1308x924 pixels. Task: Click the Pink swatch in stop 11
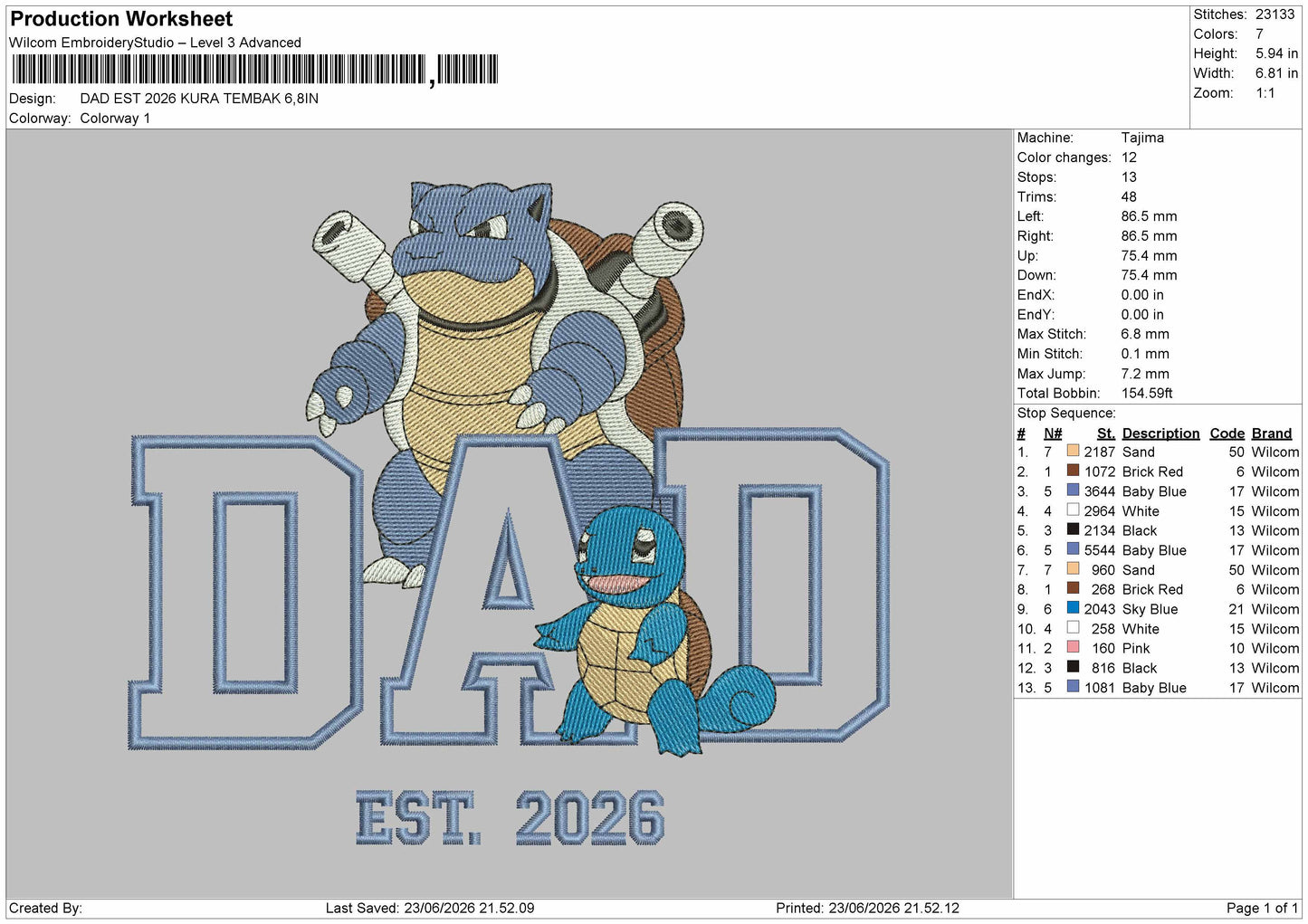(x=1073, y=647)
